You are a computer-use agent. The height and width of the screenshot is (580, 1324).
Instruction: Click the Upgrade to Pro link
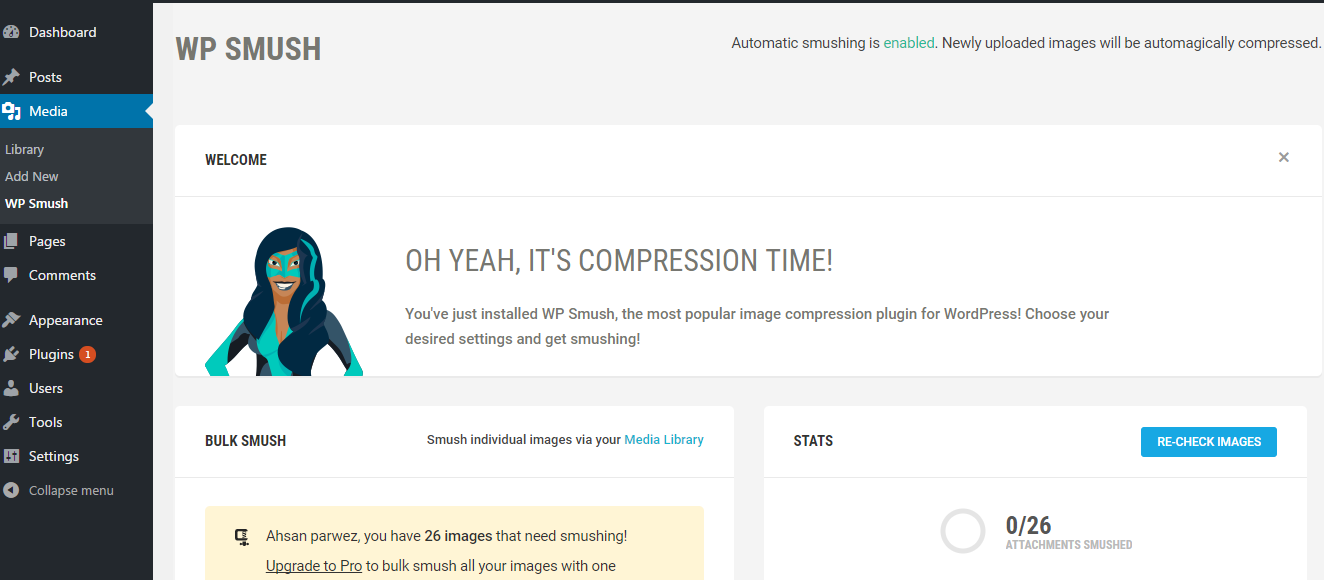coord(314,566)
